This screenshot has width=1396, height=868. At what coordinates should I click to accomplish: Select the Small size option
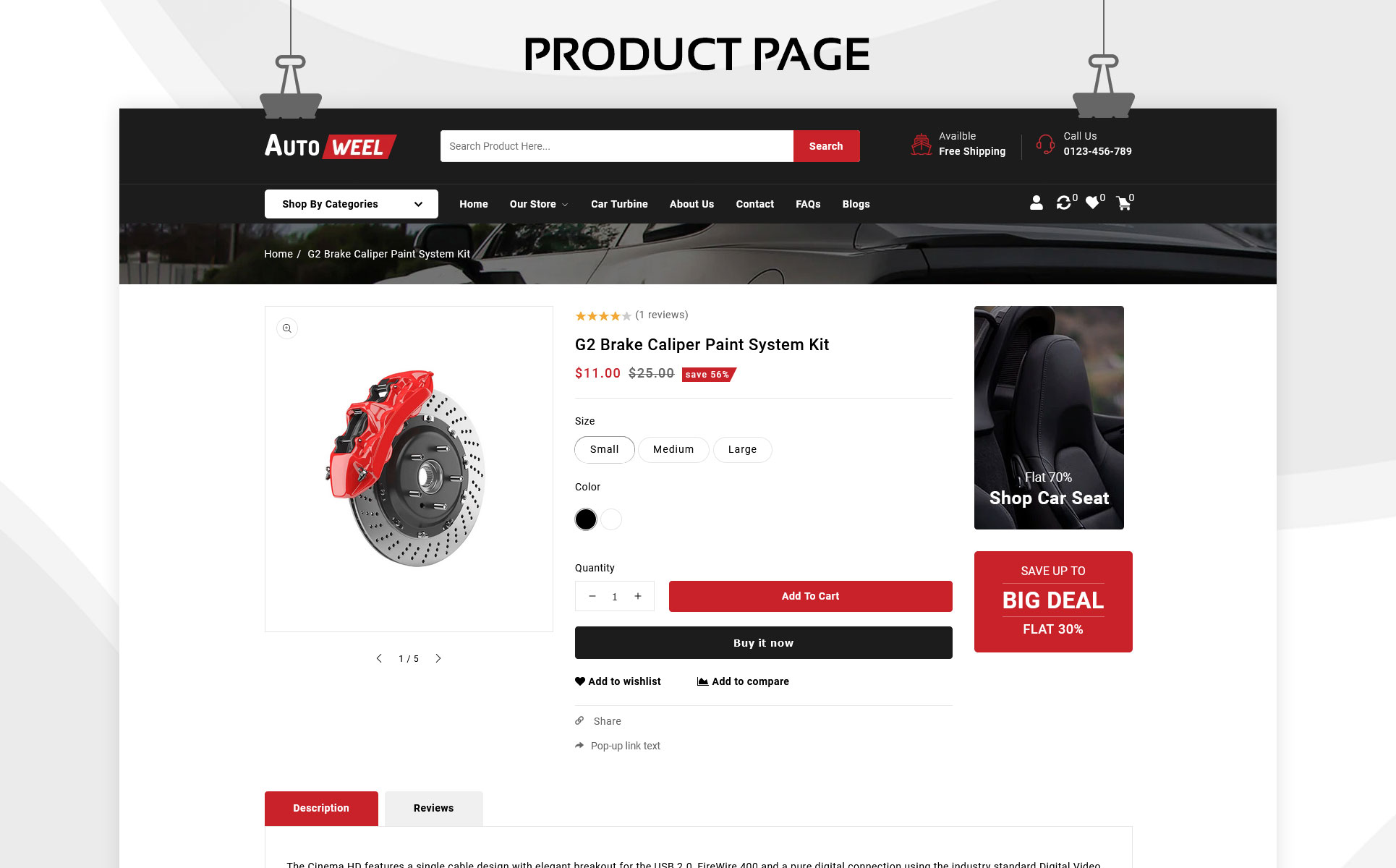click(x=605, y=449)
